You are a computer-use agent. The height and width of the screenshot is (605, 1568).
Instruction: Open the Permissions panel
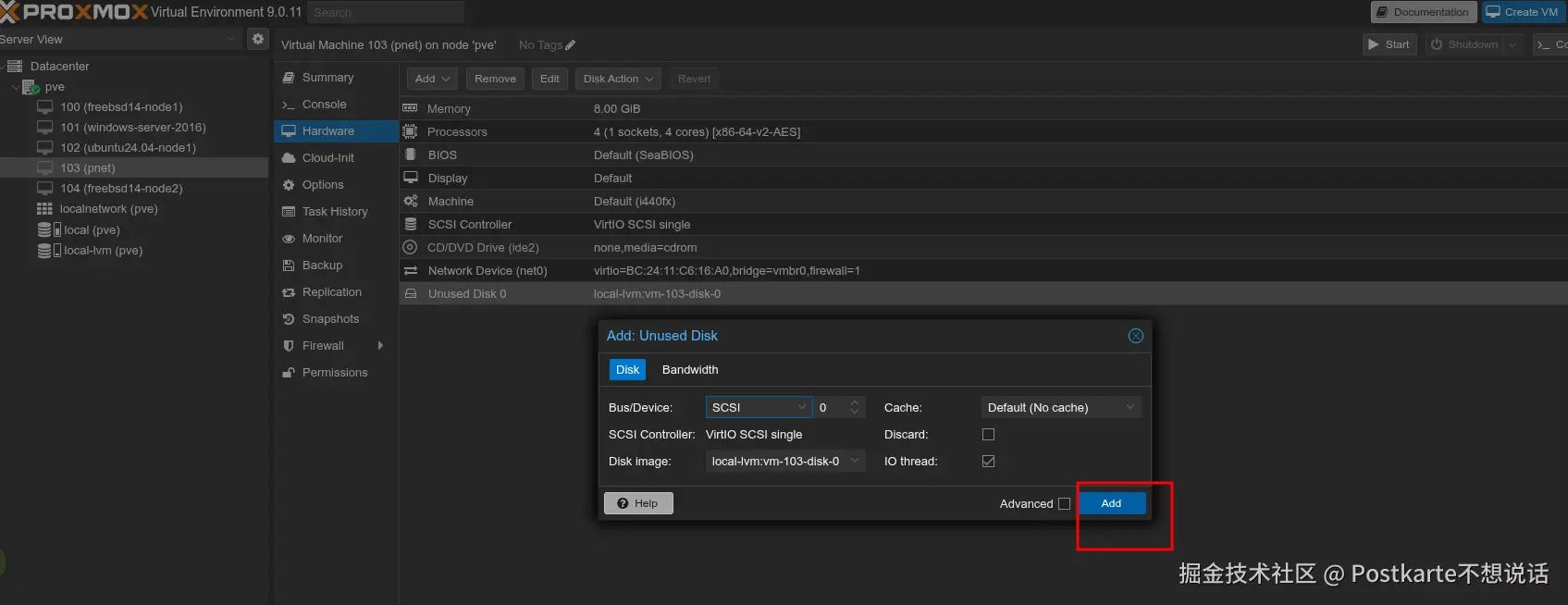pos(335,373)
